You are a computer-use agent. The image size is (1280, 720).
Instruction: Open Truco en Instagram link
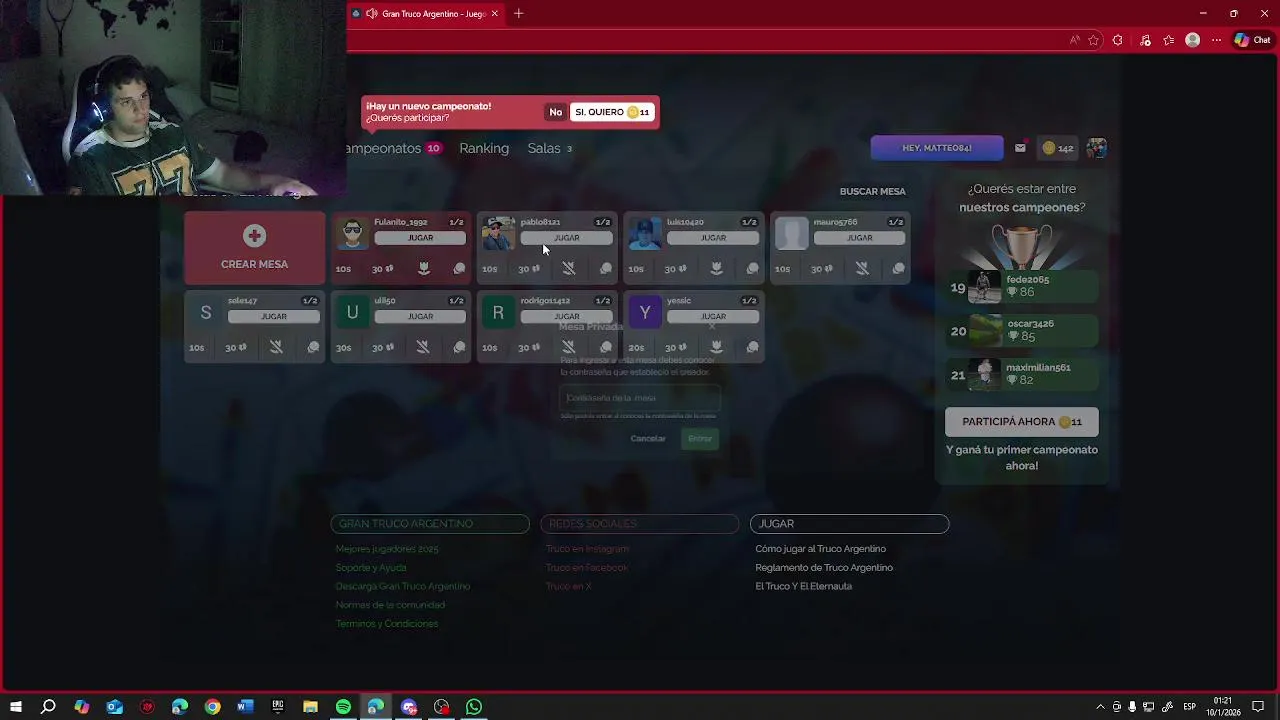(587, 549)
